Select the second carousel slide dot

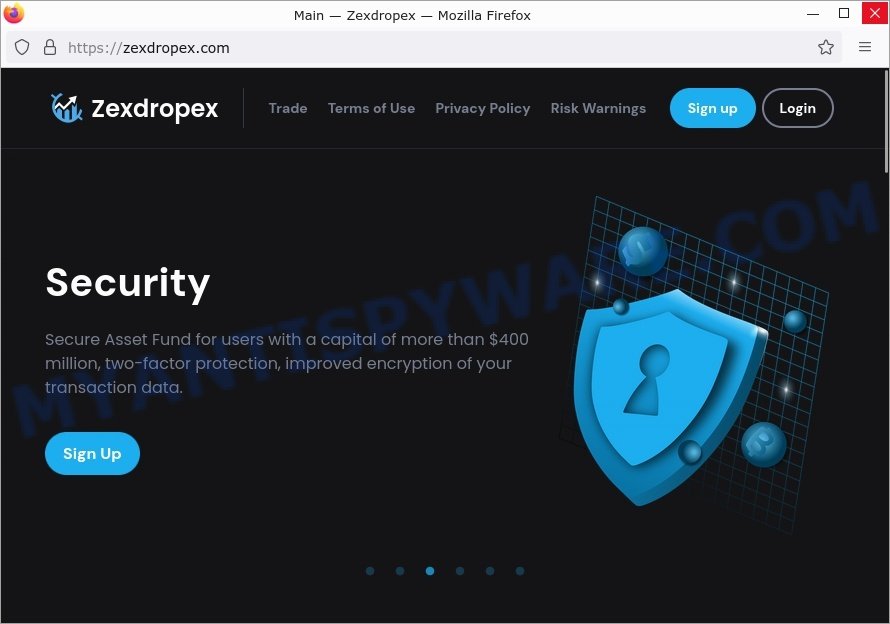click(400, 571)
